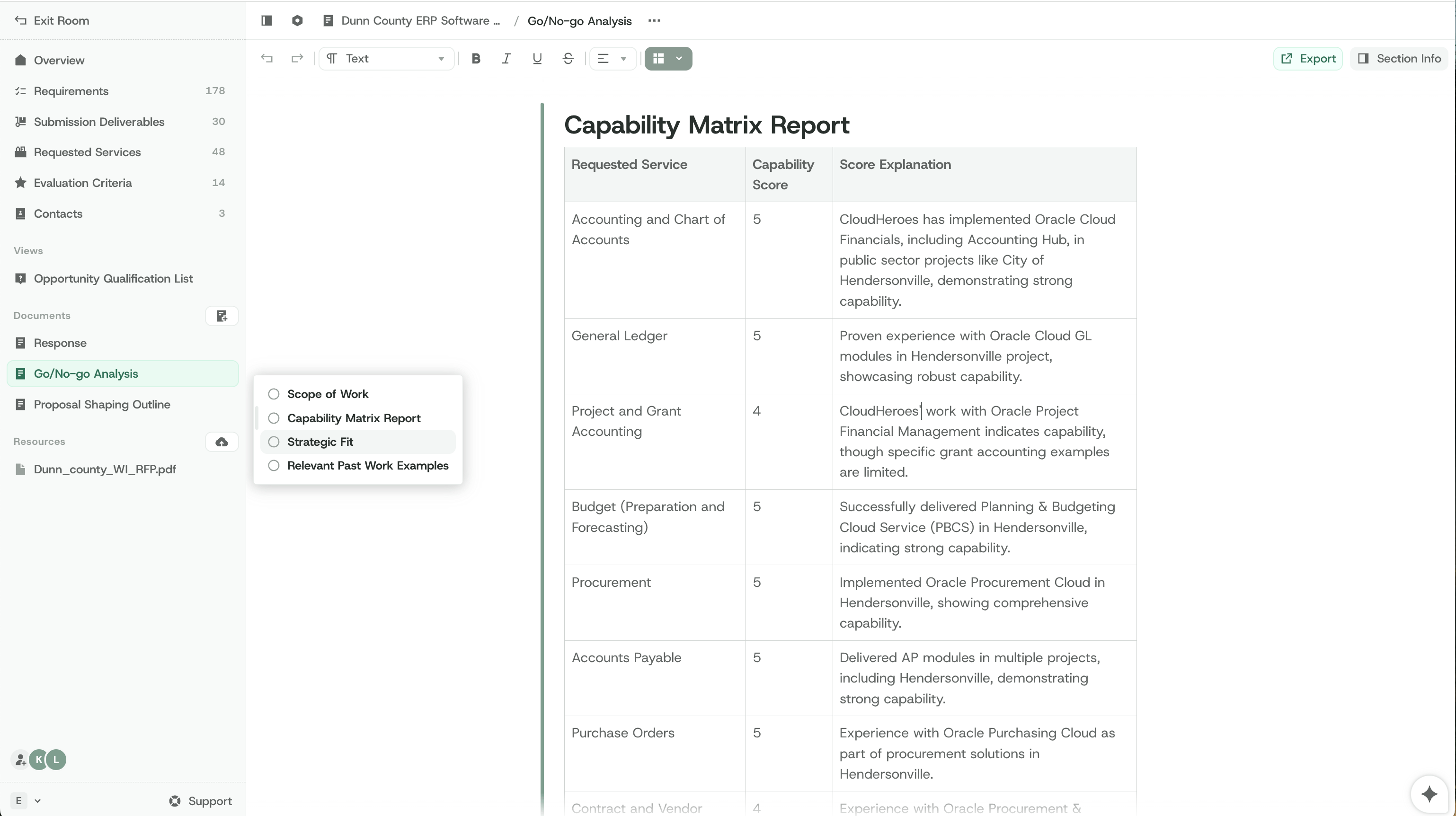Open the AI assistant sparkle button
Viewport: 1456px width, 816px height.
(x=1429, y=794)
